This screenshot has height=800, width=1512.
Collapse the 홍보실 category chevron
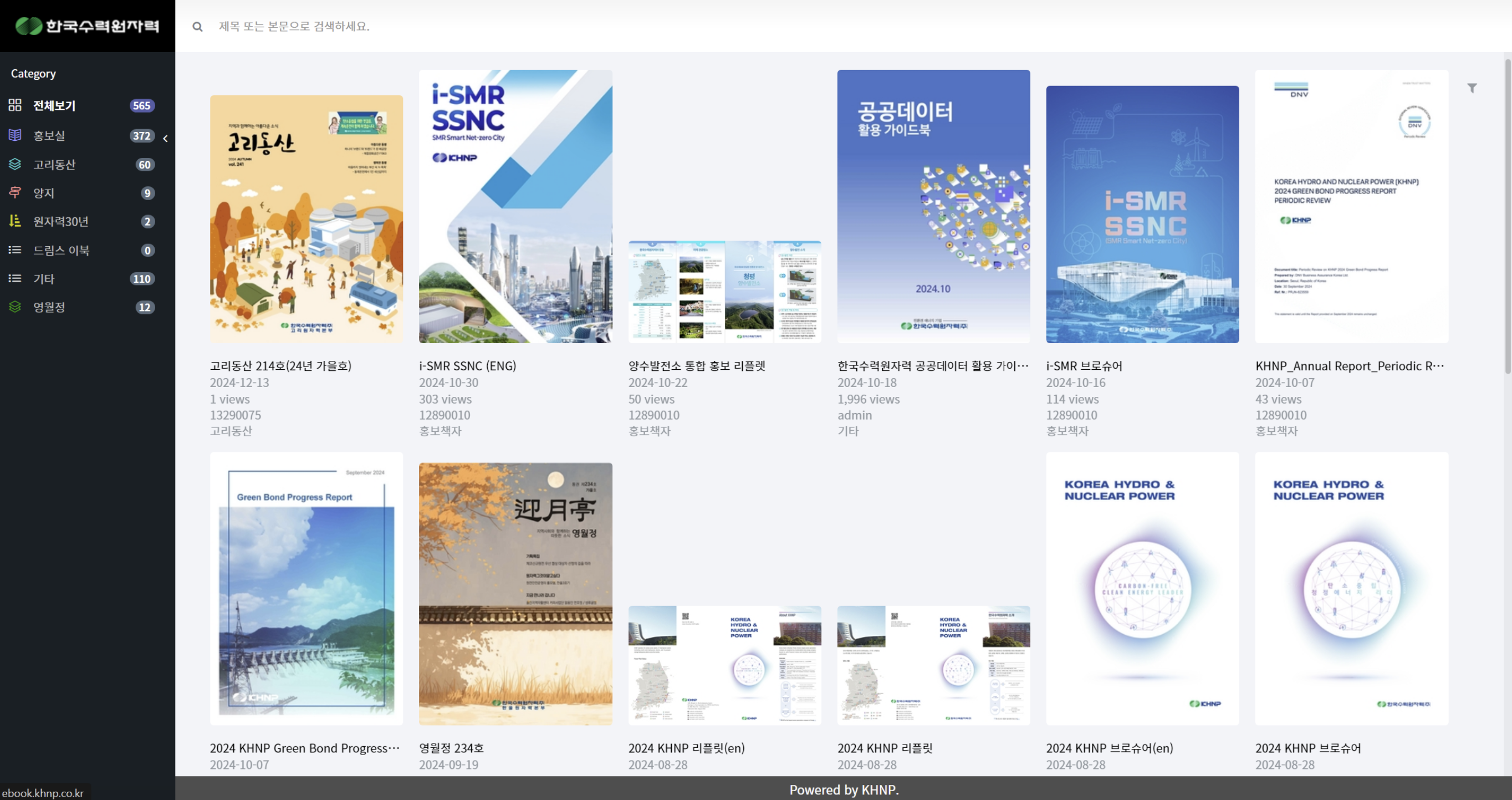coord(166,139)
